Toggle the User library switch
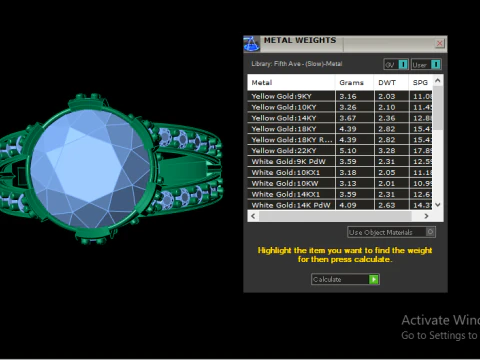480x360 pixels. pos(426,64)
